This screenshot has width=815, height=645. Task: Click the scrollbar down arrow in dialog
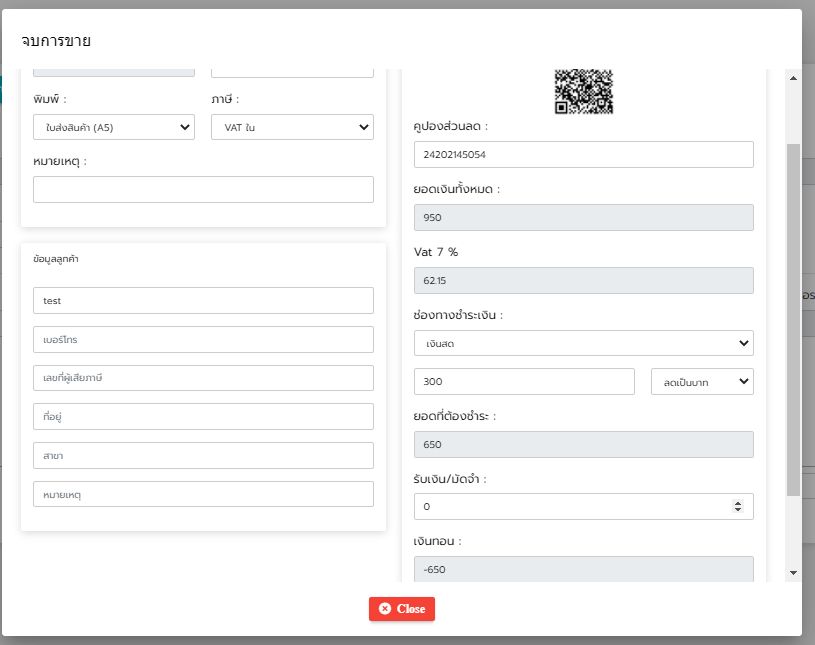coord(793,573)
